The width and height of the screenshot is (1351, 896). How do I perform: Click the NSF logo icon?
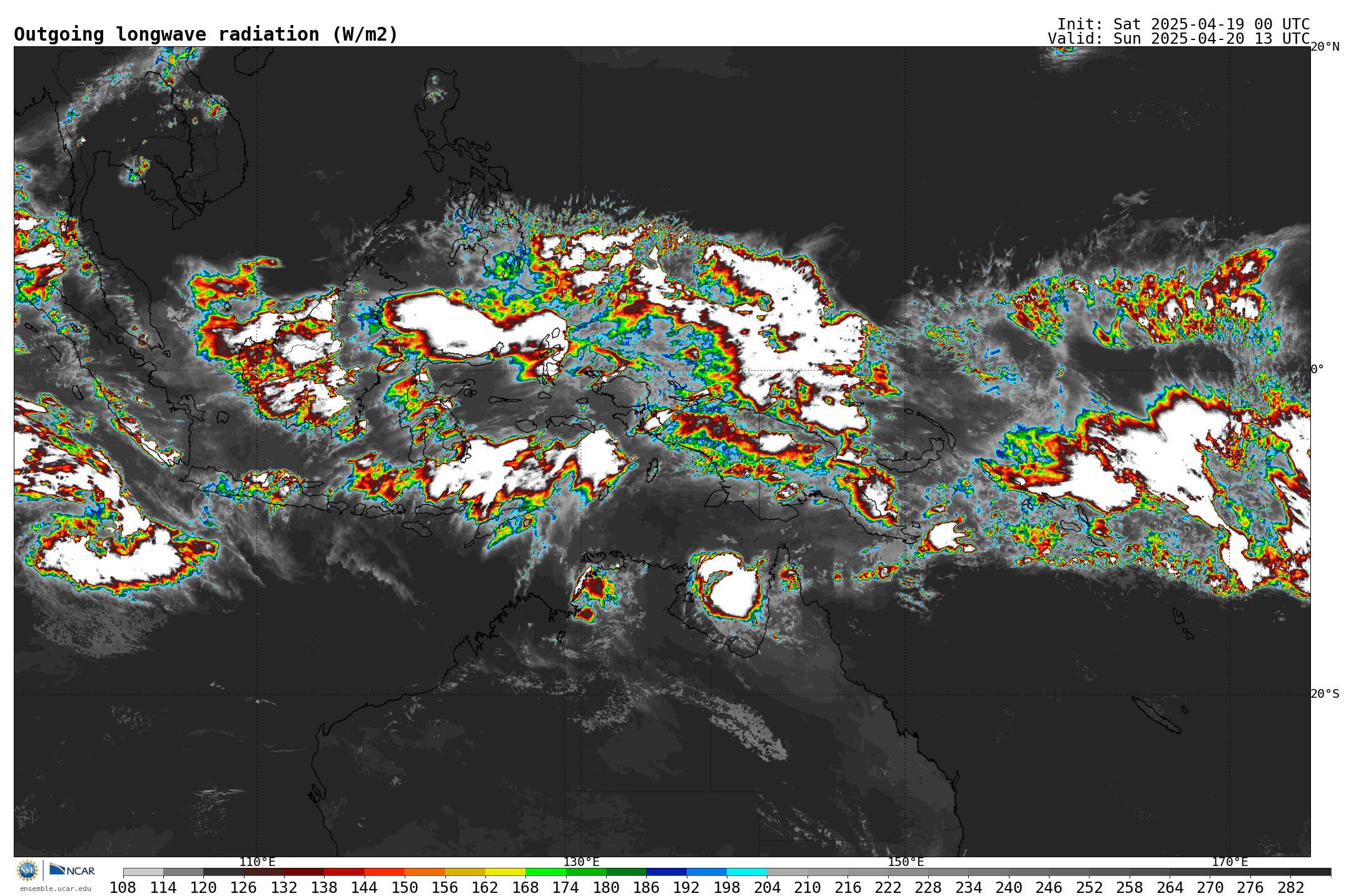click(28, 870)
